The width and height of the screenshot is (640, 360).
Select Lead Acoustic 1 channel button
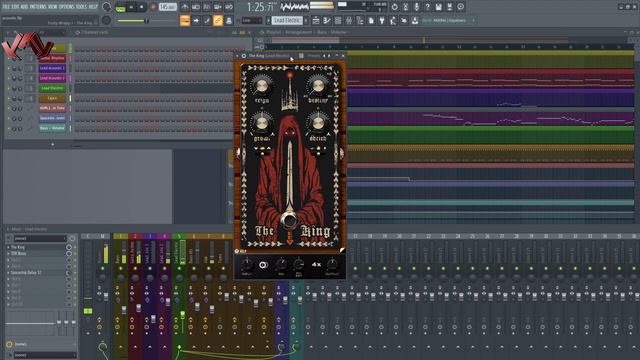point(52,68)
